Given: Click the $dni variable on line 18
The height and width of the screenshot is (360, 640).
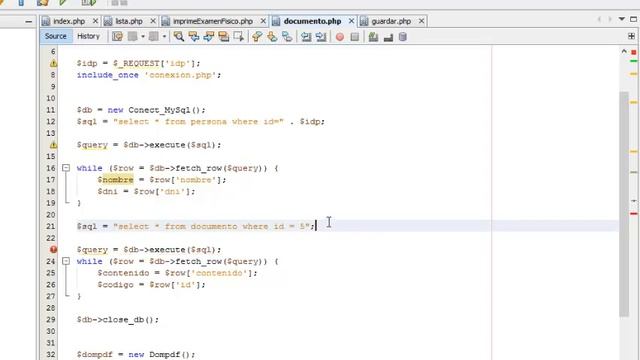Looking at the screenshot, I should point(107,191).
